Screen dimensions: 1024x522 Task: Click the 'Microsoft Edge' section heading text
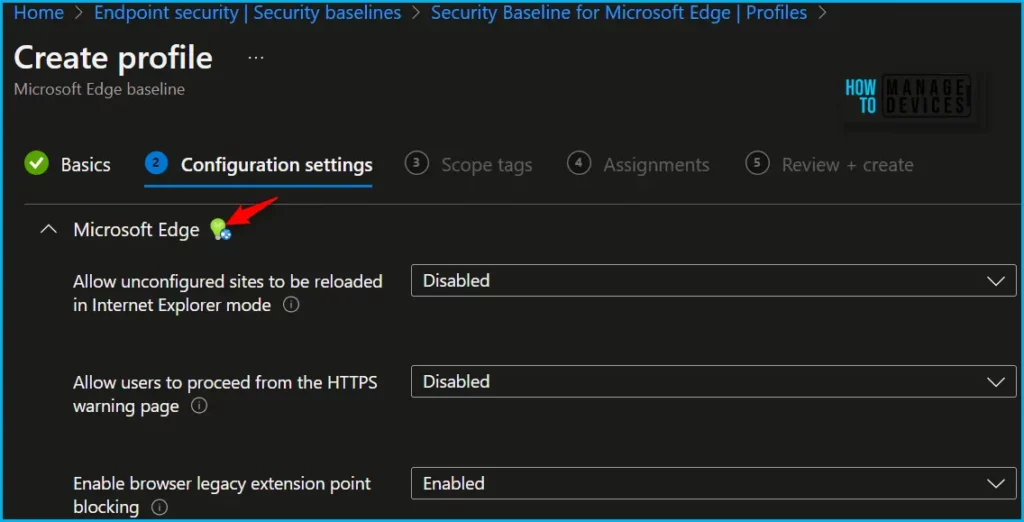(136, 230)
